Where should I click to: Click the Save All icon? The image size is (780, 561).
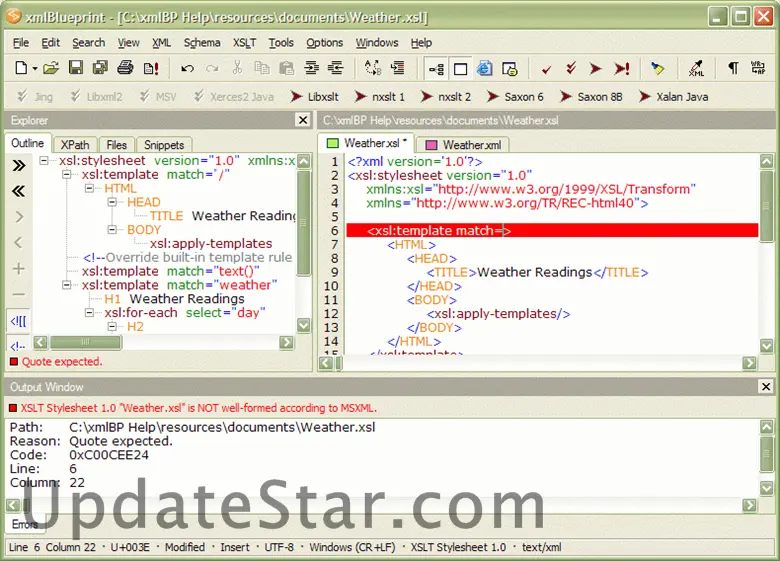click(x=100, y=68)
